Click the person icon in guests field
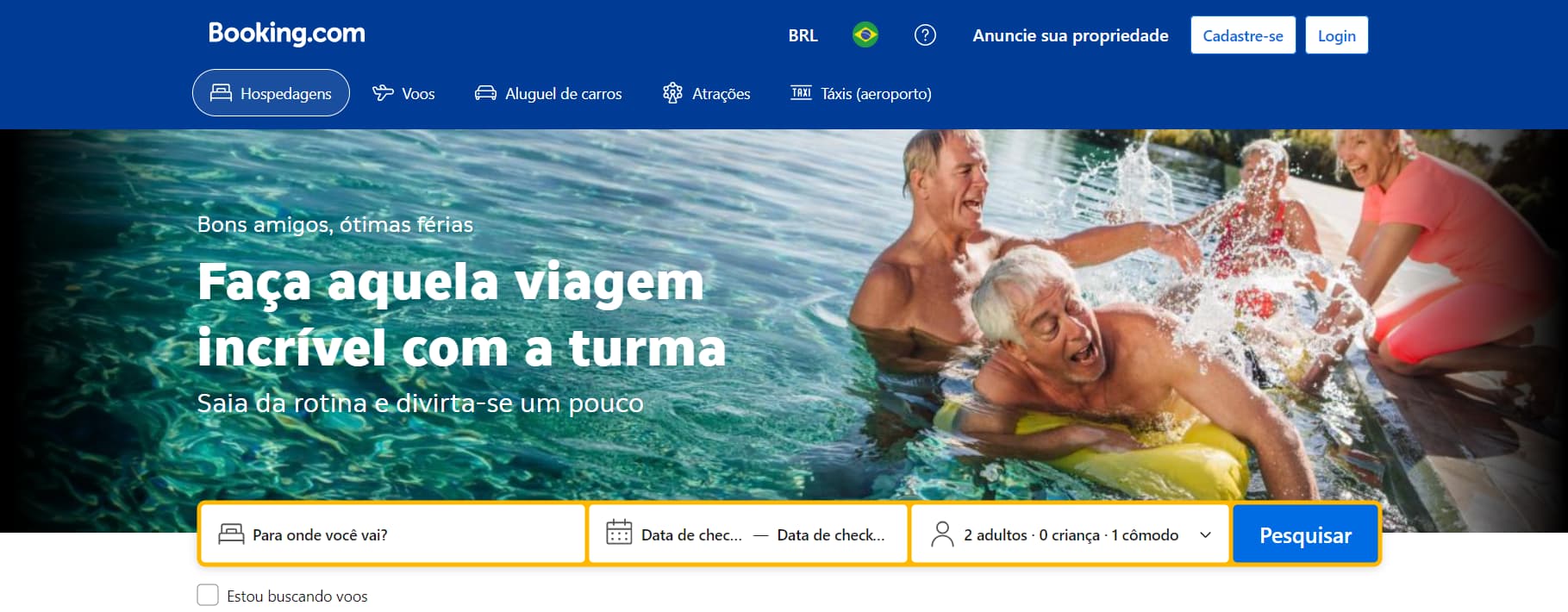Image resolution: width=1568 pixels, height=612 pixels. (x=942, y=534)
